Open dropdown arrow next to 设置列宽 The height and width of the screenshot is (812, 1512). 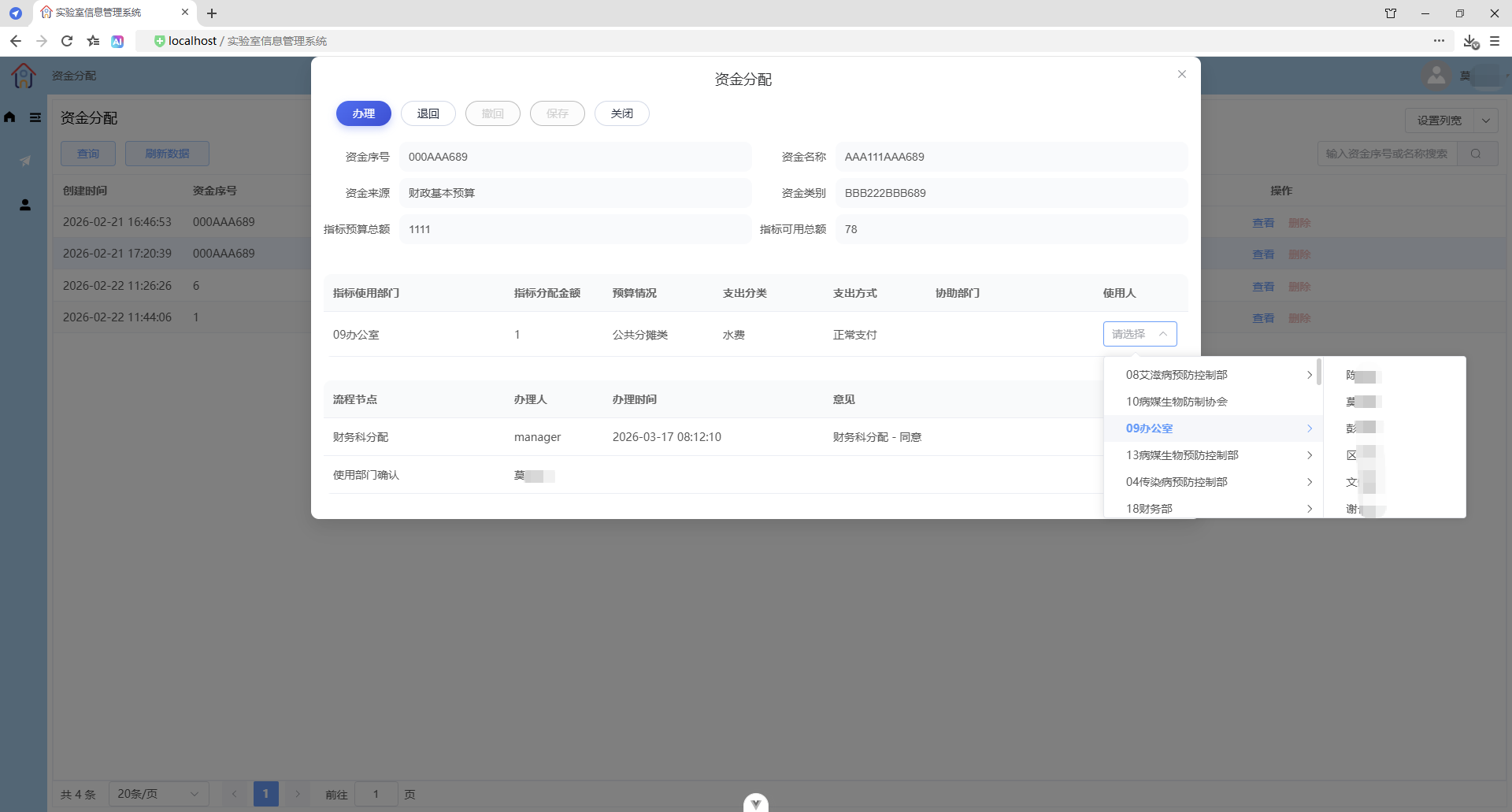point(1486,121)
